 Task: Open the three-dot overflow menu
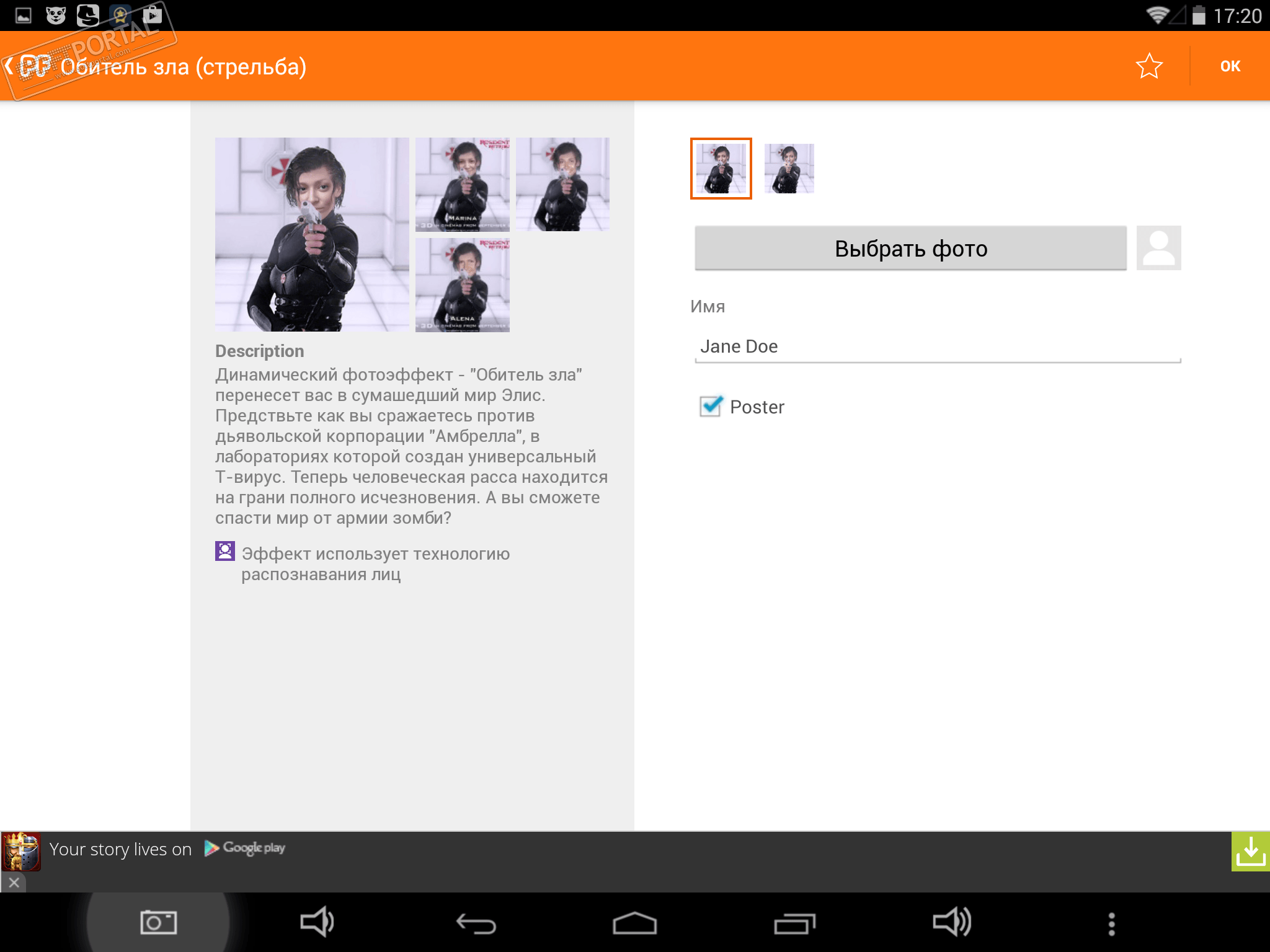tap(1111, 923)
